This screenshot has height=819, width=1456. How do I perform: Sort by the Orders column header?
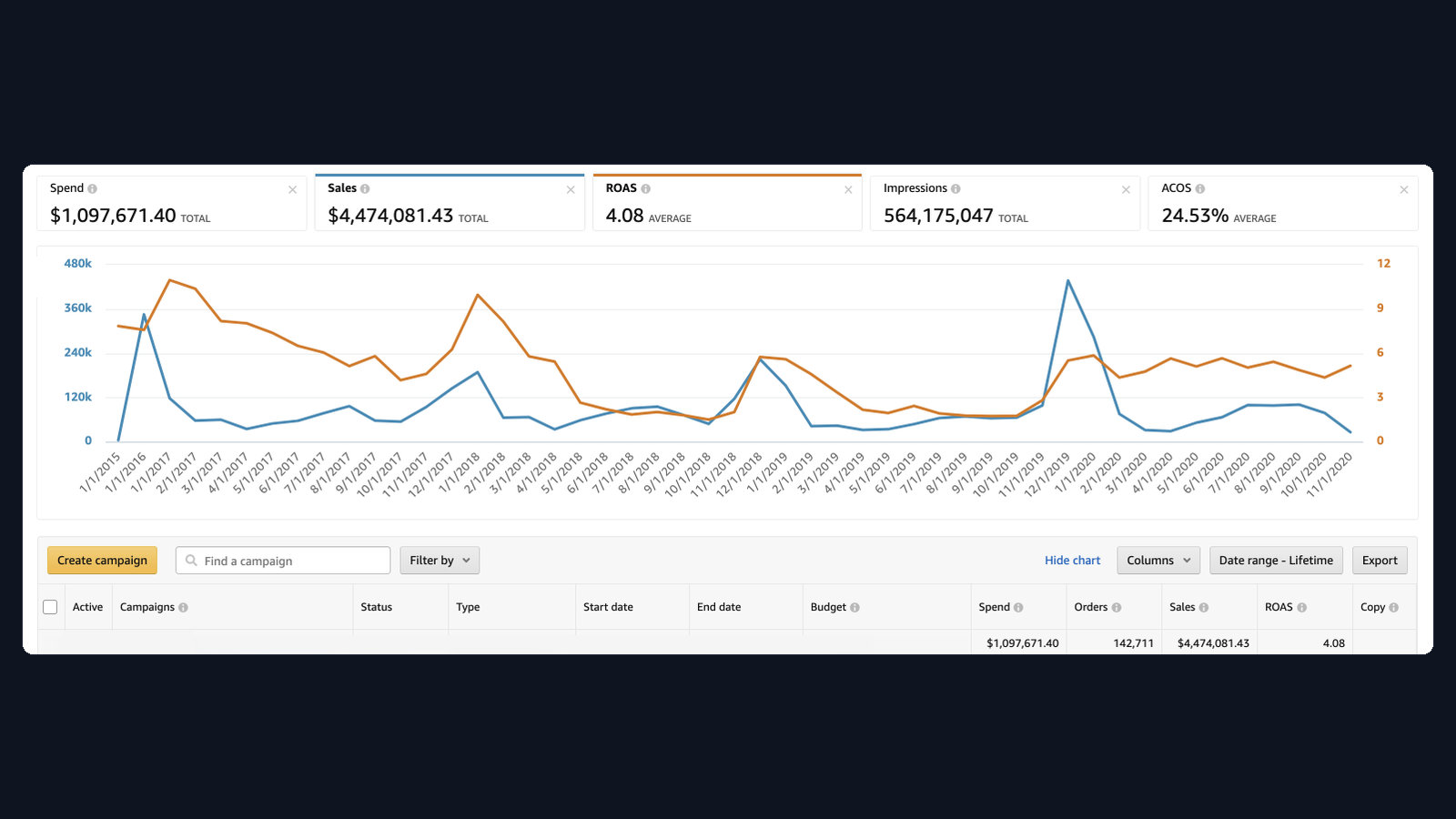tap(1090, 607)
